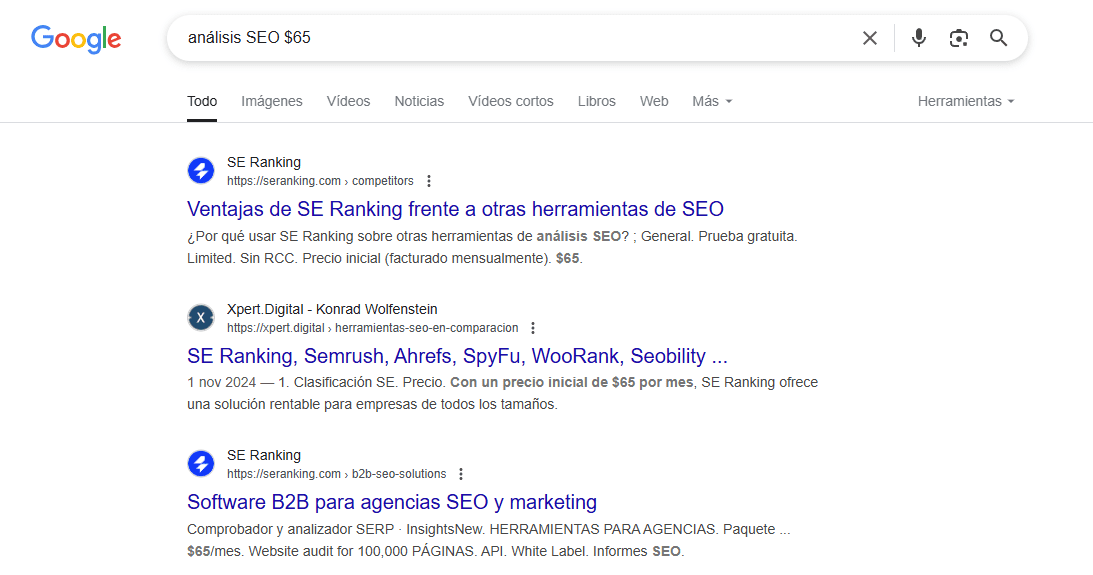Click SE Ranking favicon of b2b-seo-solutions result
Screen dimensions: 1093x575
point(201,463)
